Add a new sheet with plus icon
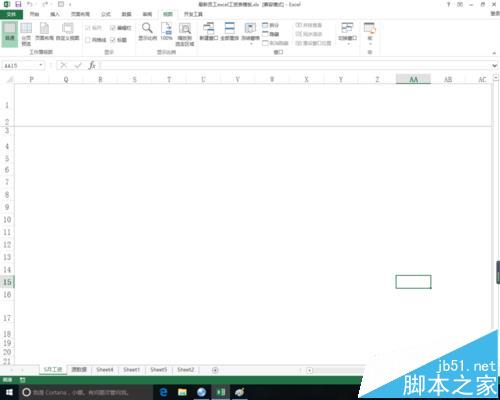500x400 pixels. (215, 370)
